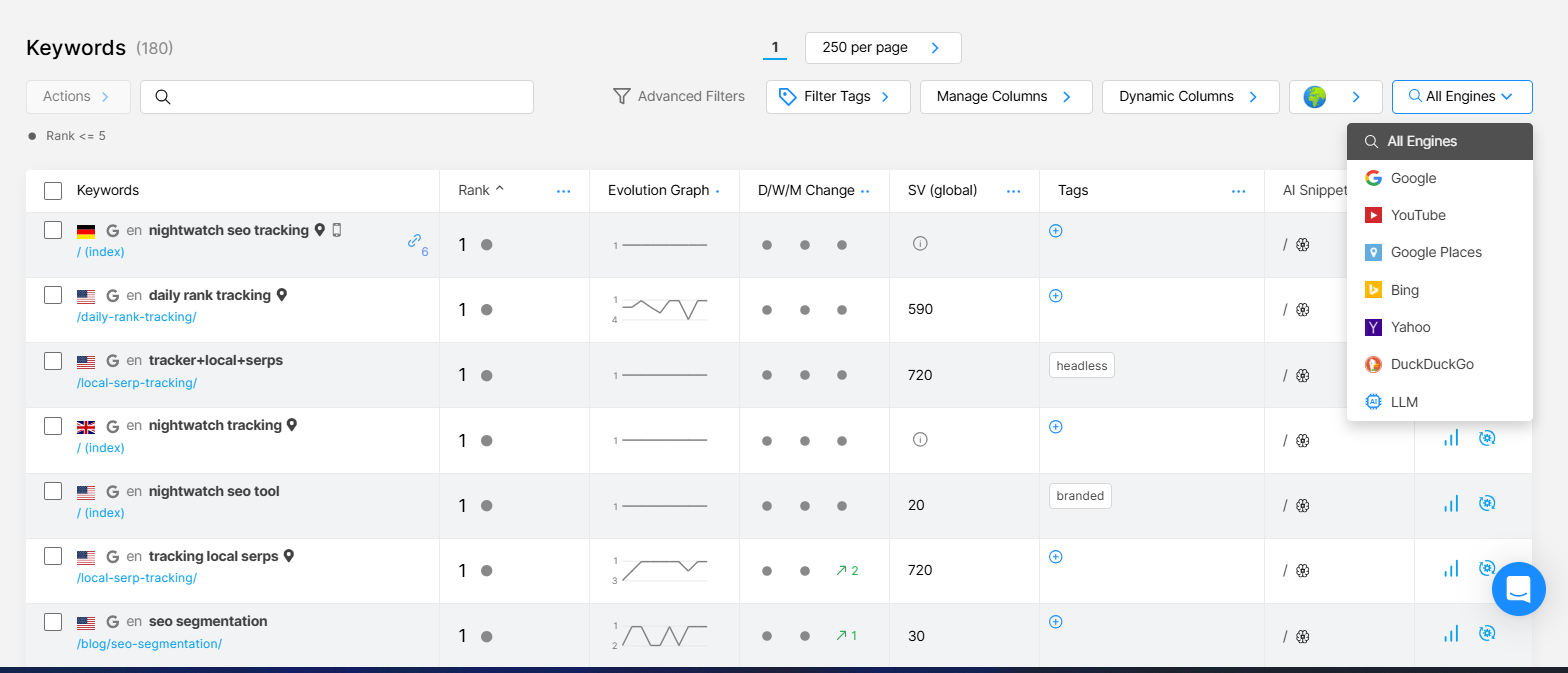Click AI snippet icon in nightwatch seo tool row

pos(1302,505)
